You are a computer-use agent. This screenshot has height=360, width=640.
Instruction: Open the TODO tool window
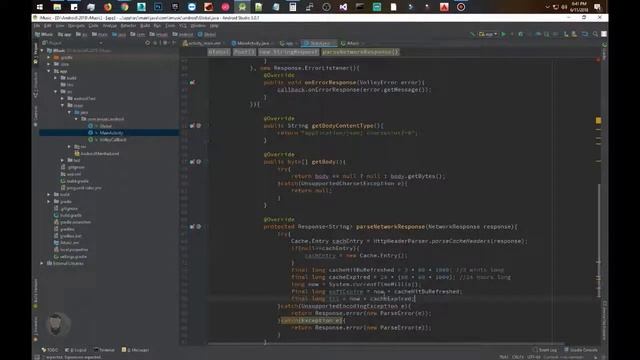pos(50,350)
